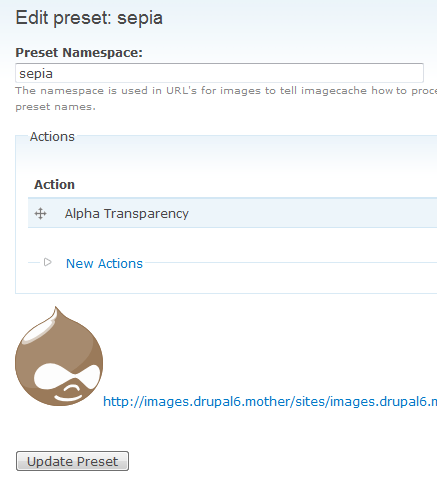
Task: Click the white face of Drupal logo
Action: (x=67, y=377)
